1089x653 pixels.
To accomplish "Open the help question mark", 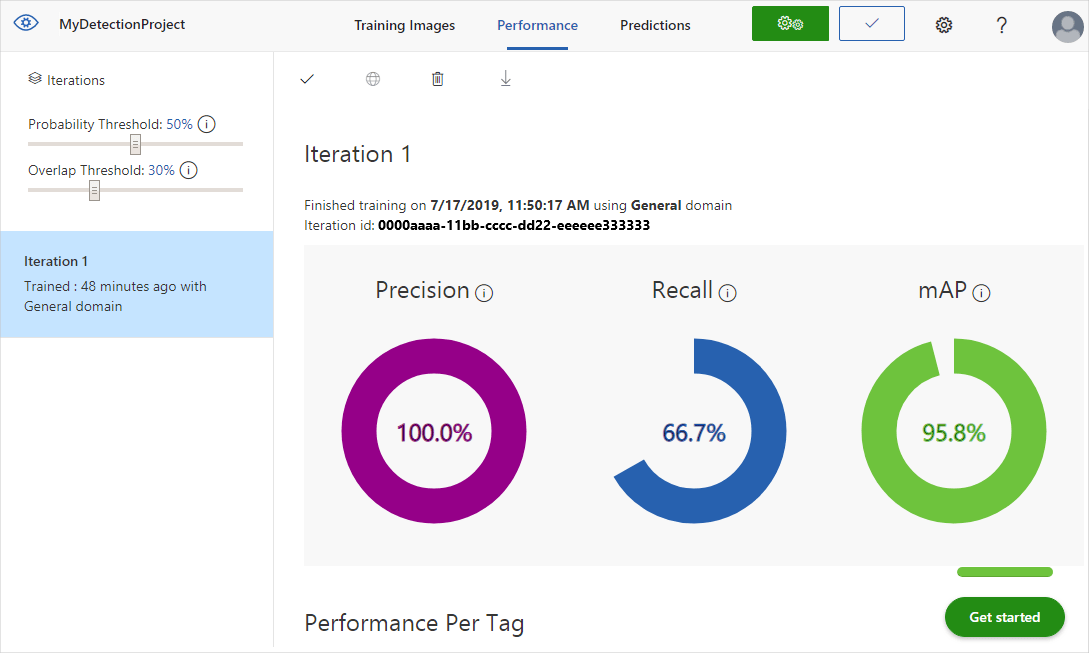I will tap(1001, 25).
